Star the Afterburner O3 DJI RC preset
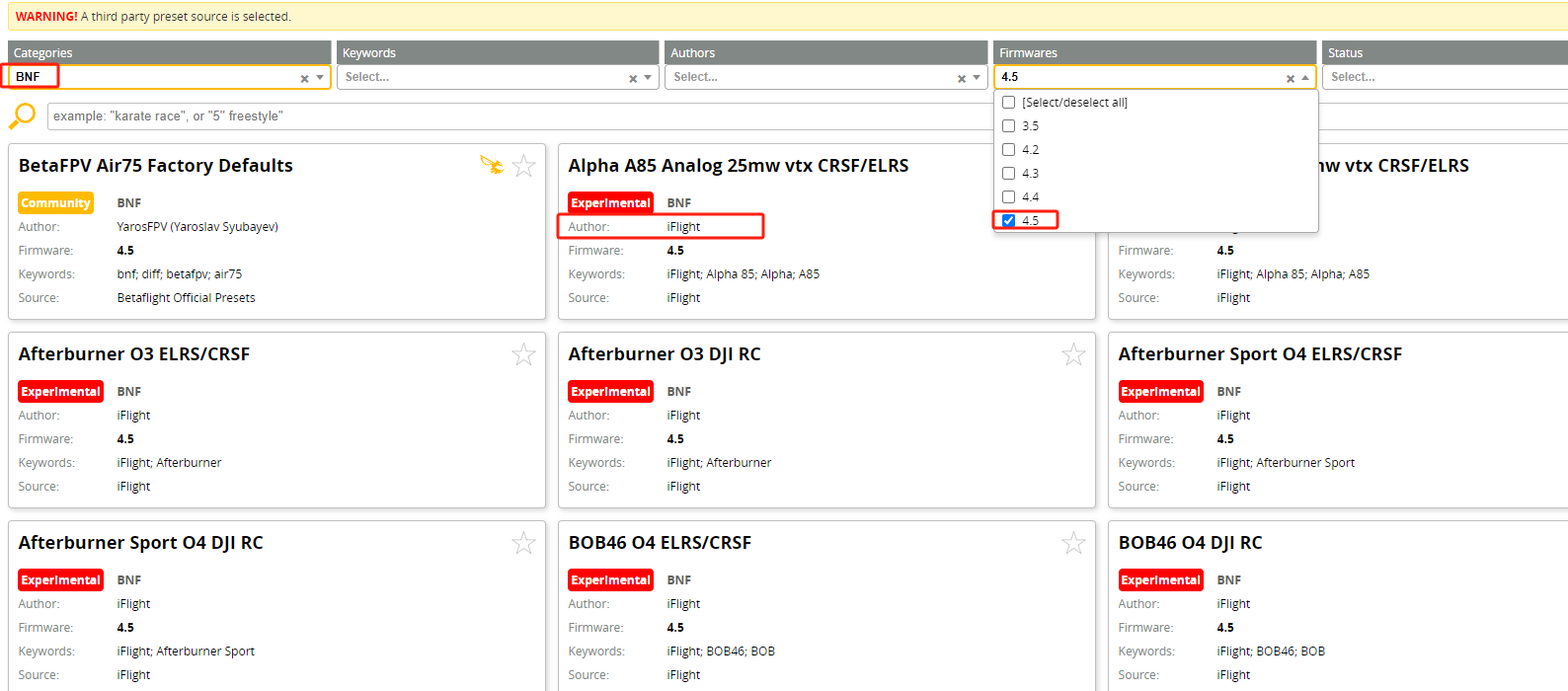Screen dimensions: 1568x691 coord(1073,354)
